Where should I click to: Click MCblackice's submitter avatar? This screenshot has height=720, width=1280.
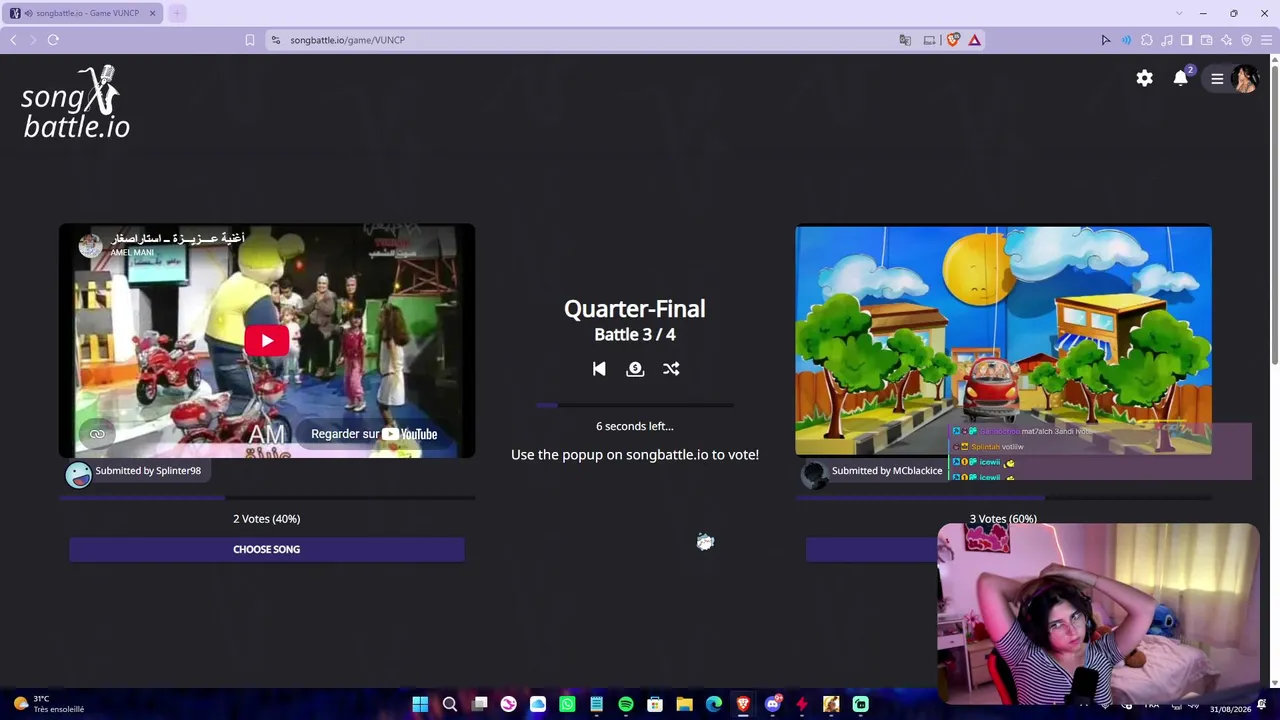pos(814,475)
